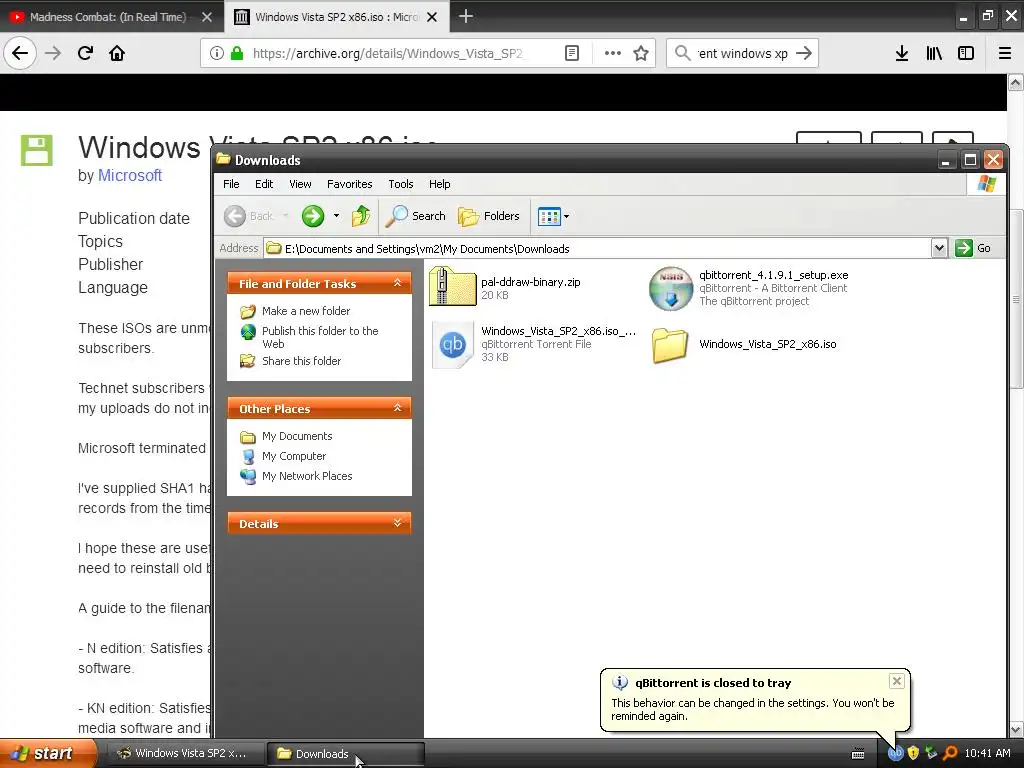1024x768 pixels.
Task: Click the Explorer address path field
Action: (598, 249)
